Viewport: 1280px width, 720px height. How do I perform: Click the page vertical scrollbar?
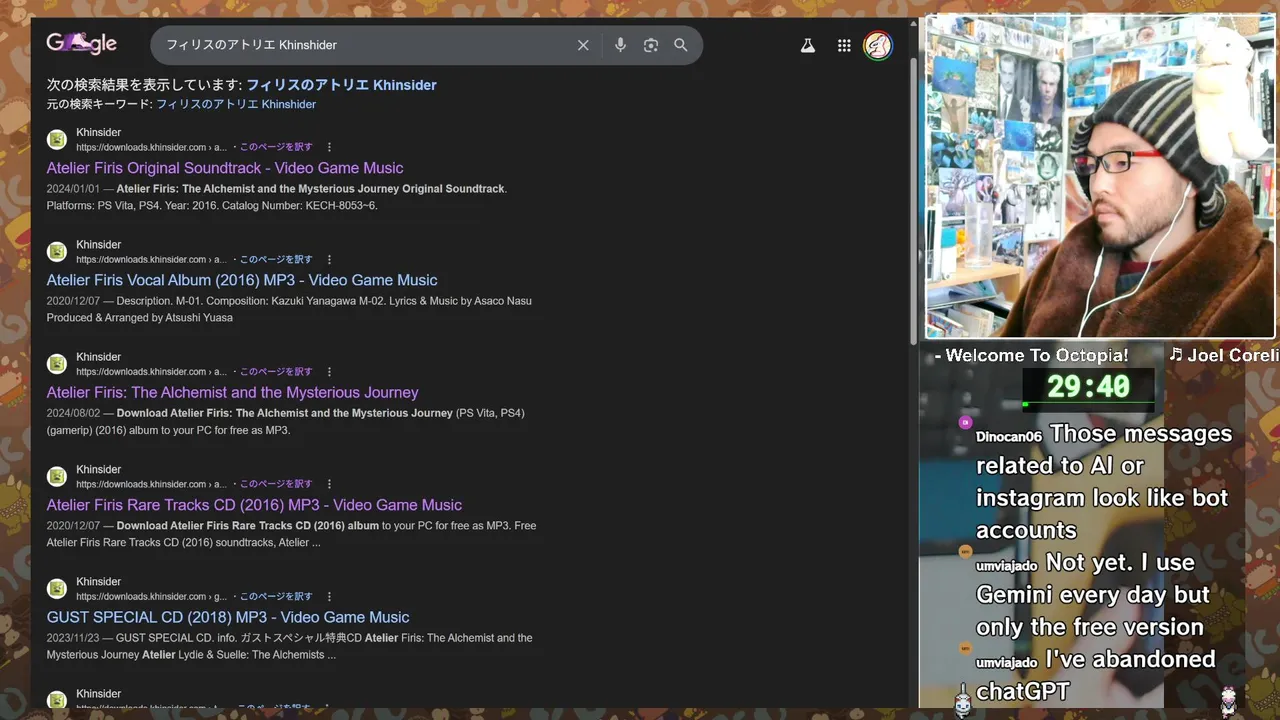(913, 200)
